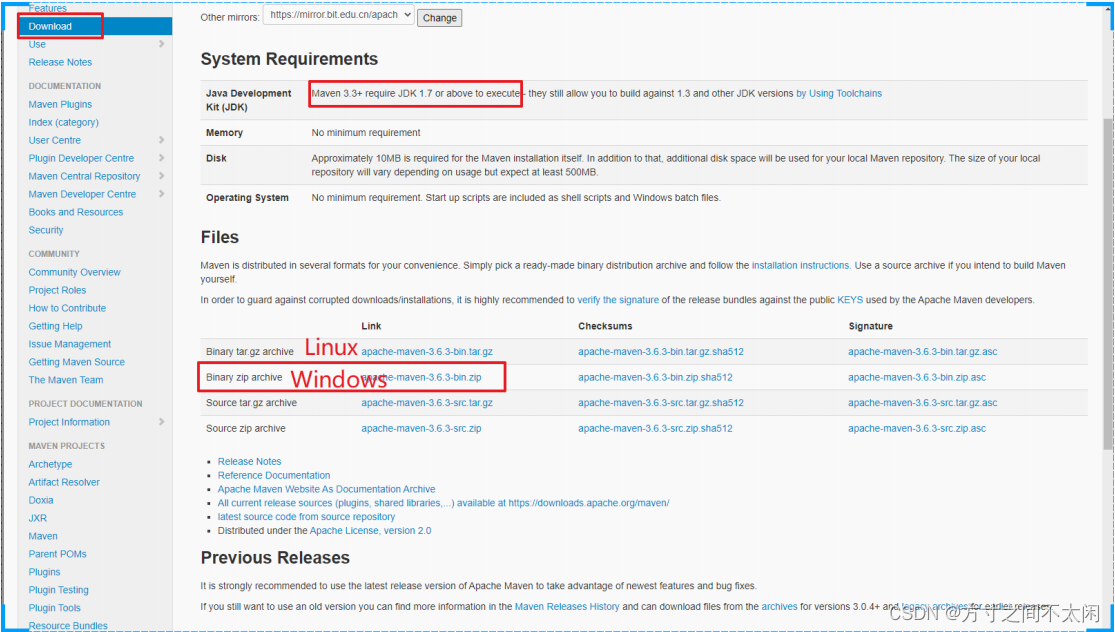
Task: Expand the Maven Developer Centre chevron
Action: pyautogui.click(x=161, y=193)
